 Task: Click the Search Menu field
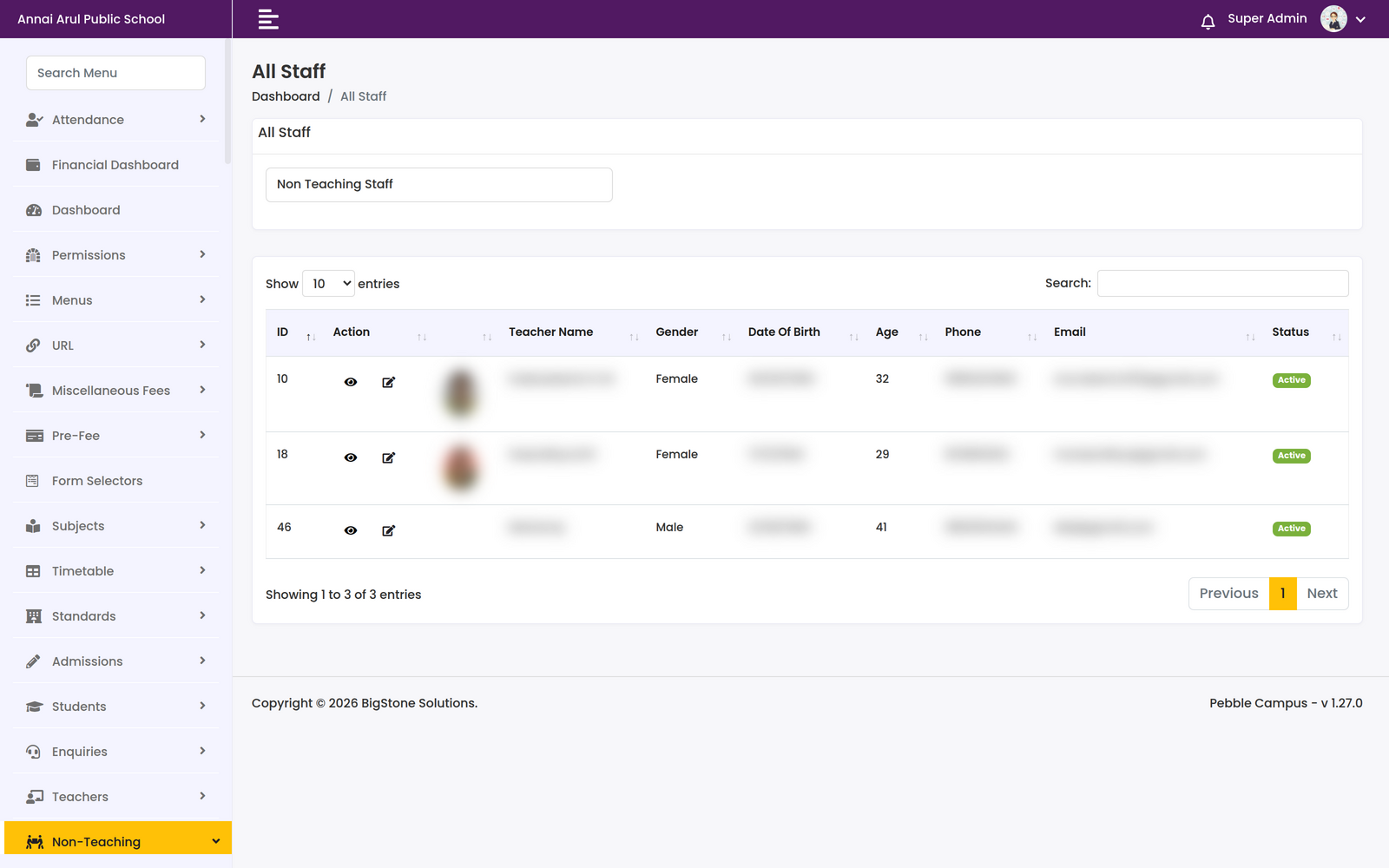115,73
